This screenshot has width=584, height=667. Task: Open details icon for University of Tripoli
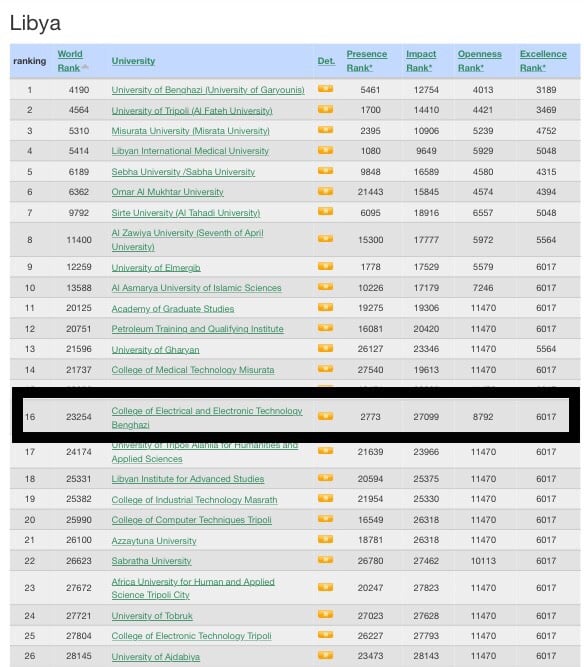[x=325, y=109]
